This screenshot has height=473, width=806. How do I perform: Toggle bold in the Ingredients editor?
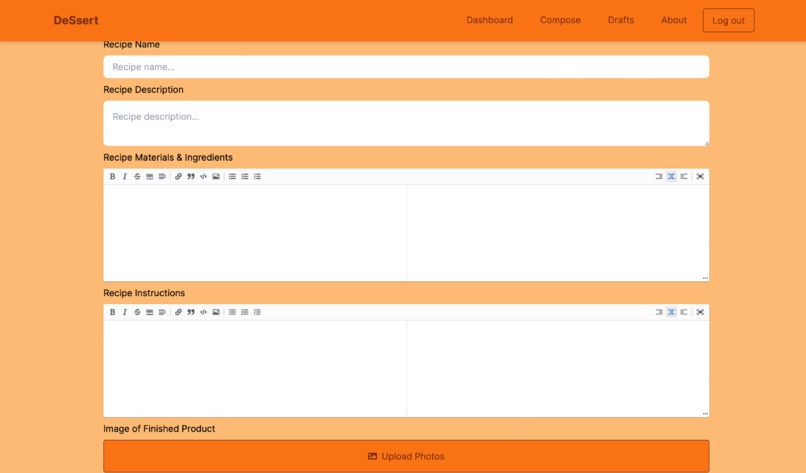point(112,176)
